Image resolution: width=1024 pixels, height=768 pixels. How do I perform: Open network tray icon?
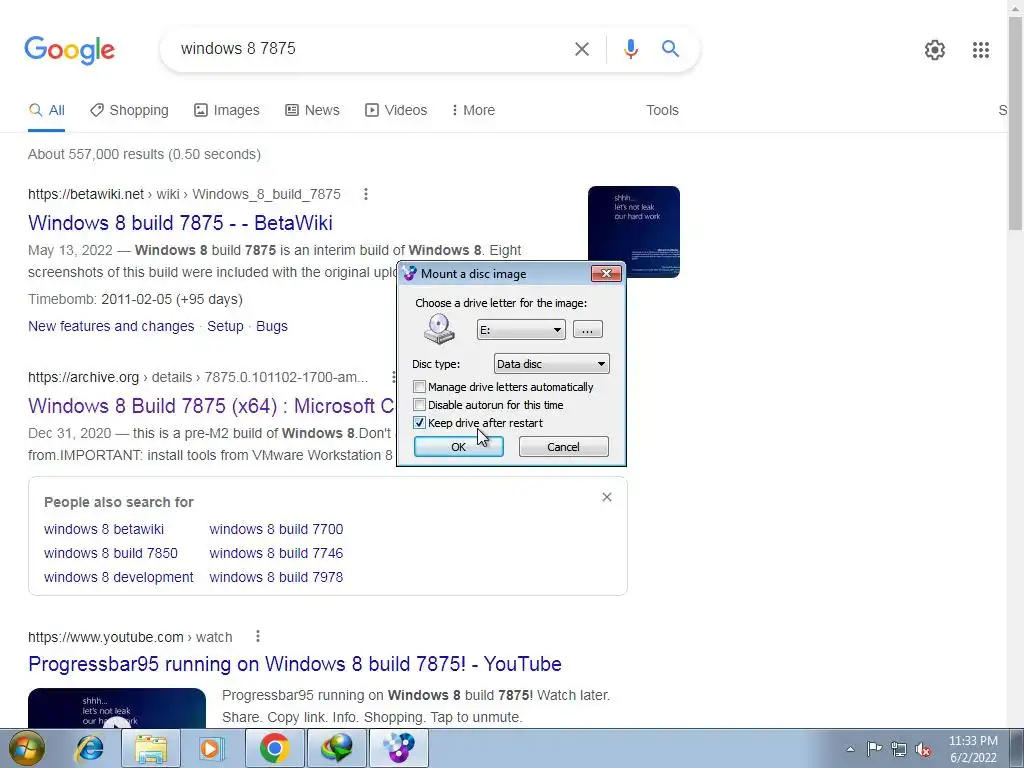(899, 749)
